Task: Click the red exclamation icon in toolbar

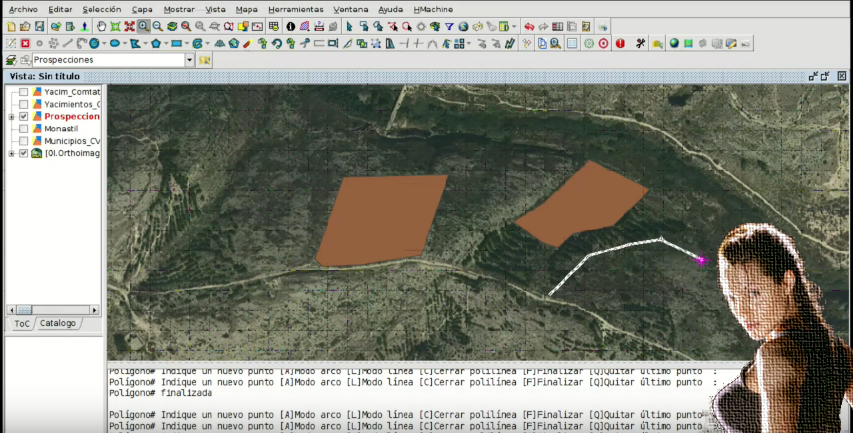Action: [620, 43]
